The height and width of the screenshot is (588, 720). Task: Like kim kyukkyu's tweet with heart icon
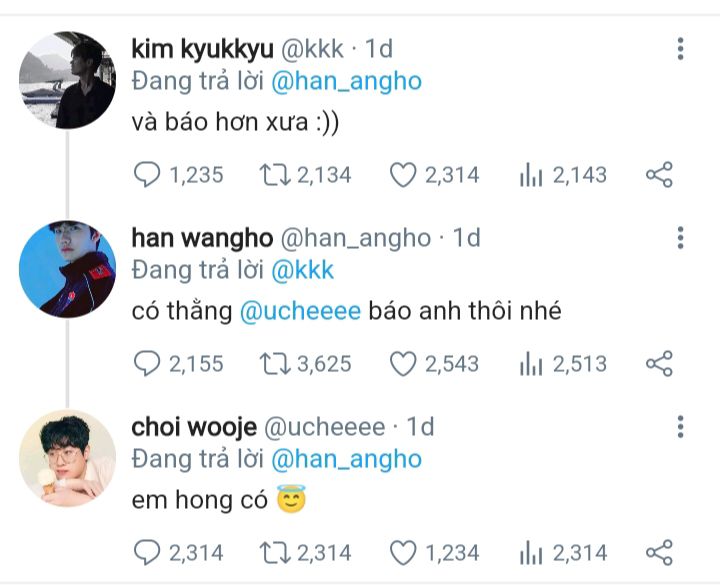403,175
